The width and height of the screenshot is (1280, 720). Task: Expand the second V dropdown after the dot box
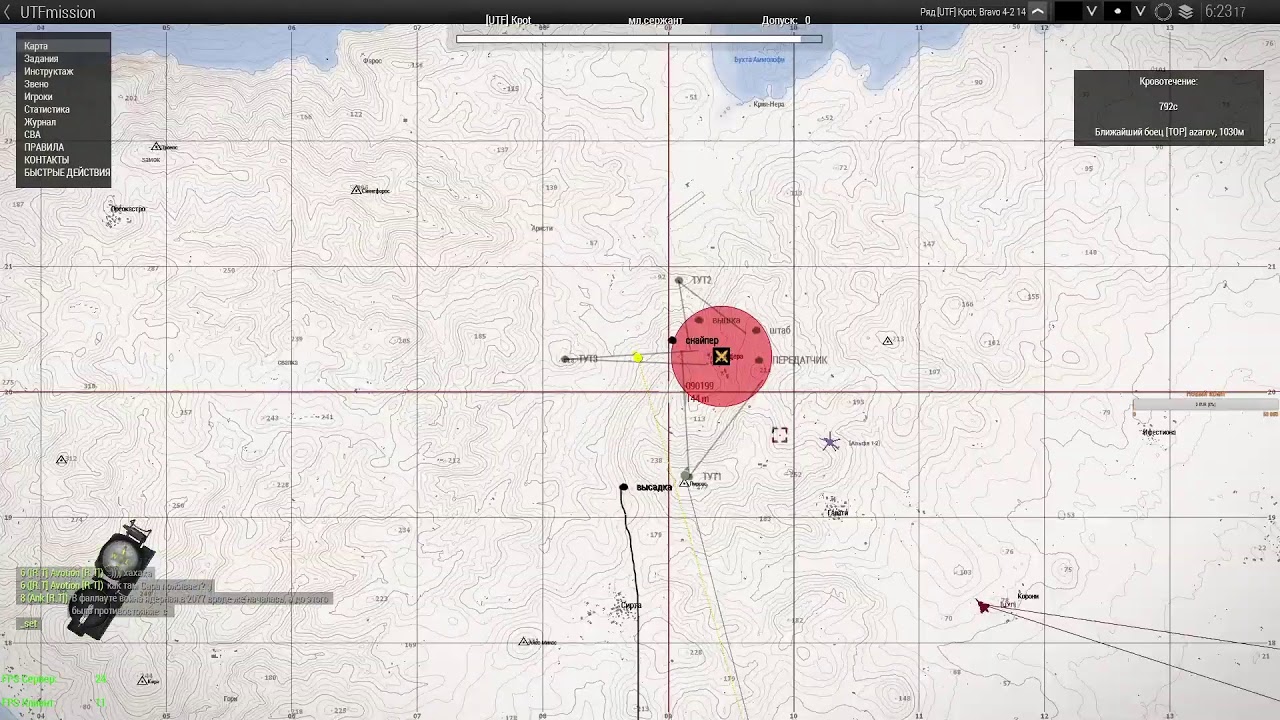[x=1140, y=12]
